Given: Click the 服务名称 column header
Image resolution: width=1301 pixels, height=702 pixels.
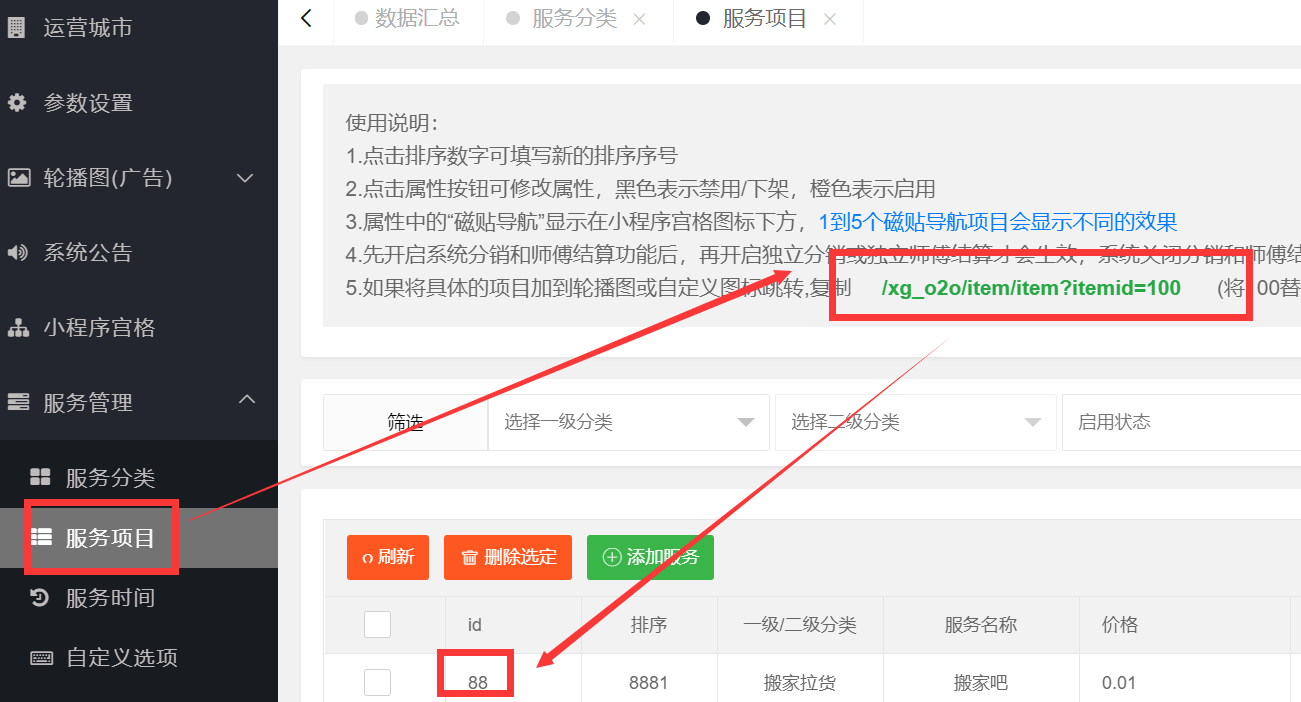Looking at the screenshot, I should 981,625.
